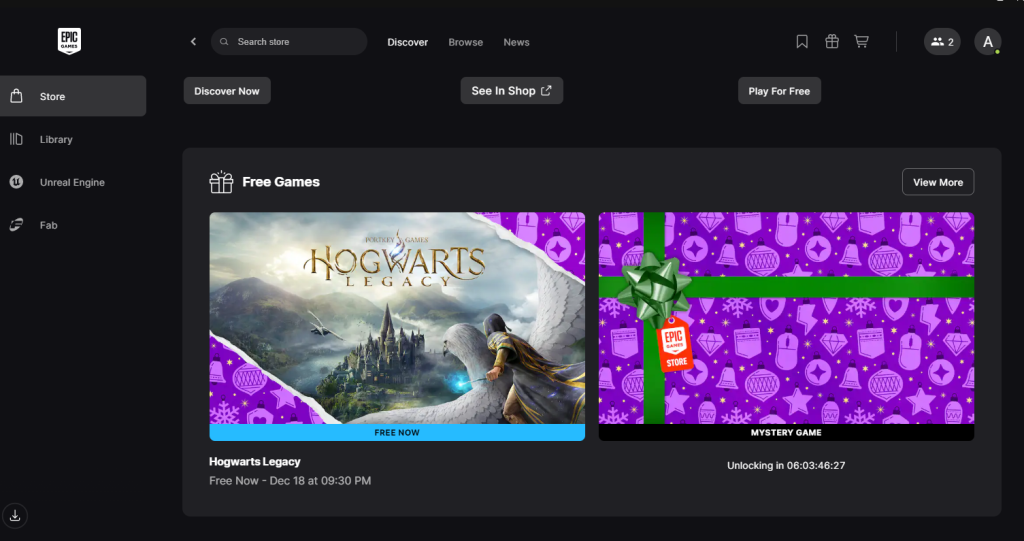Click the search magnifier icon
The height and width of the screenshot is (541, 1024).
click(x=224, y=42)
